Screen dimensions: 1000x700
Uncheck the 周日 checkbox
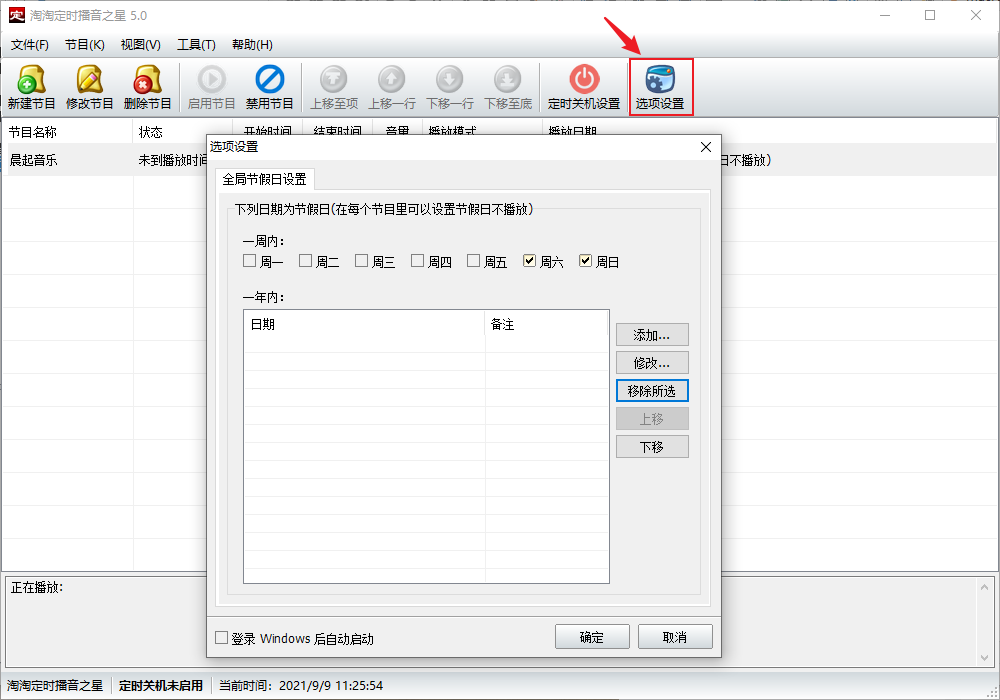coord(585,261)
